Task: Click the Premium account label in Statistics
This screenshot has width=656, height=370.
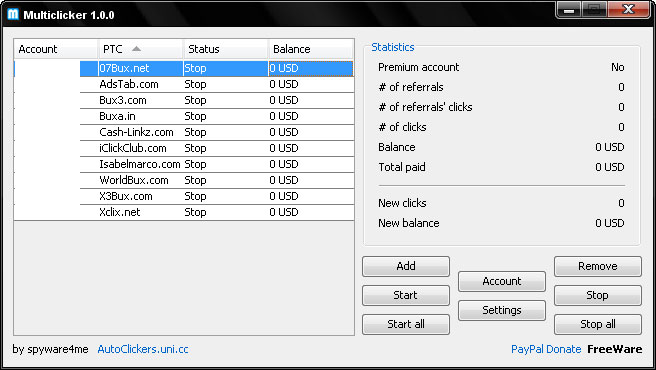Action: coord(418,67)
